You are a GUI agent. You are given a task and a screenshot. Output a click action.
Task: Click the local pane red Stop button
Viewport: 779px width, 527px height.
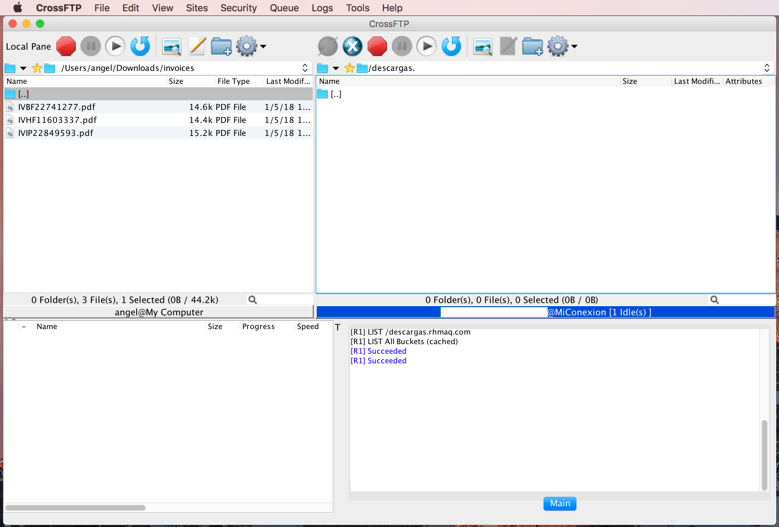66,46
